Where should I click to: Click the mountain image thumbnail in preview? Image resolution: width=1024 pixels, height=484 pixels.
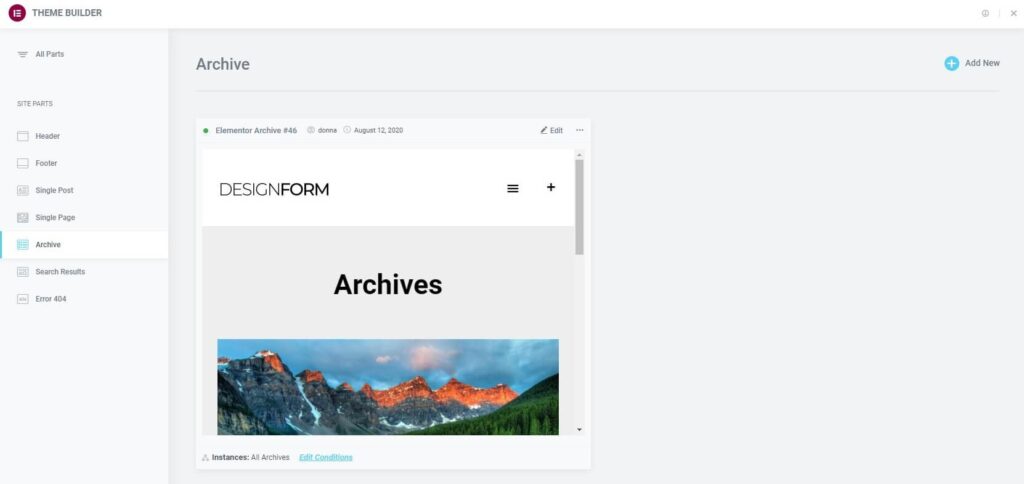388,387
